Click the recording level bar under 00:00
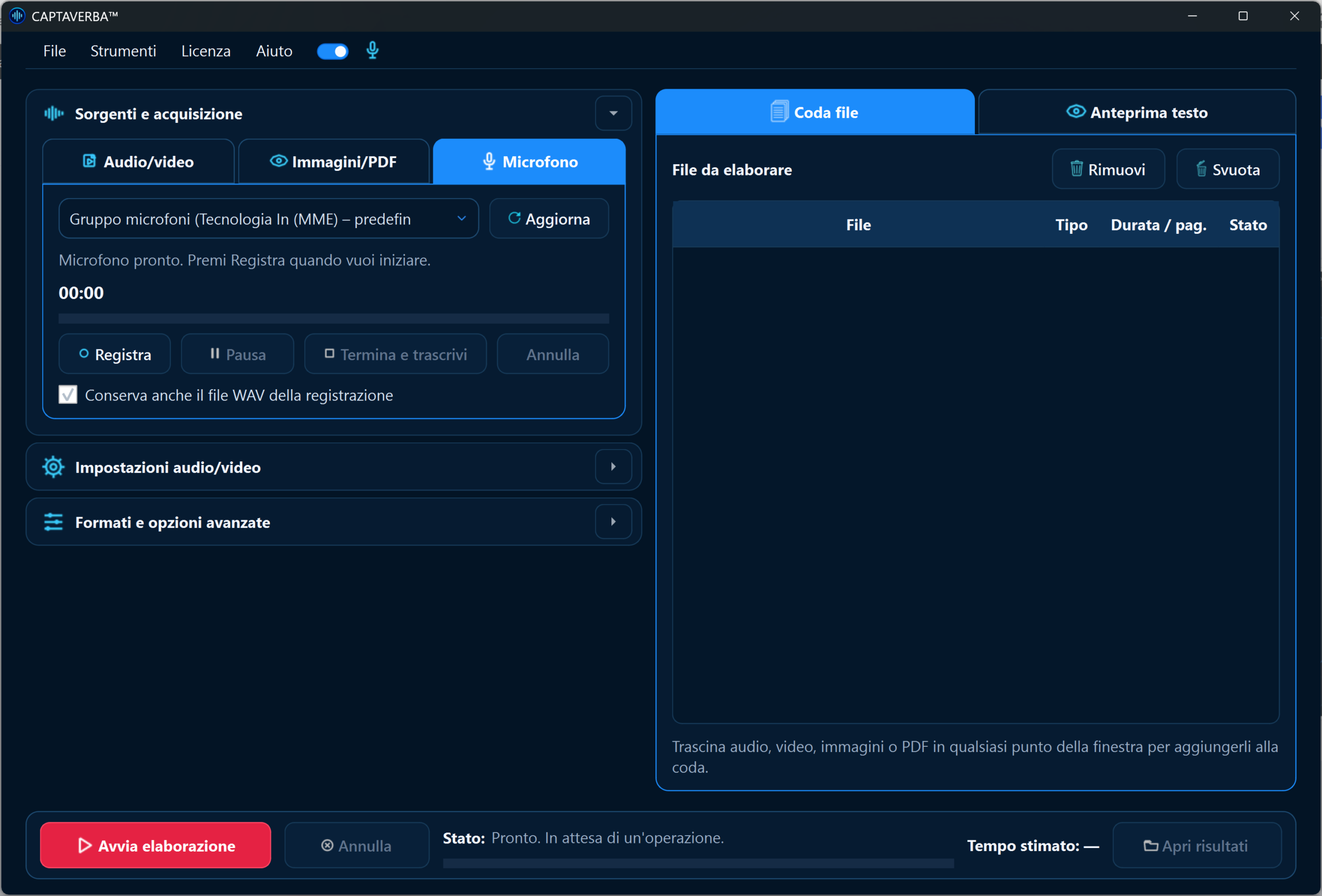1322x896 pixels. [334, 318]
